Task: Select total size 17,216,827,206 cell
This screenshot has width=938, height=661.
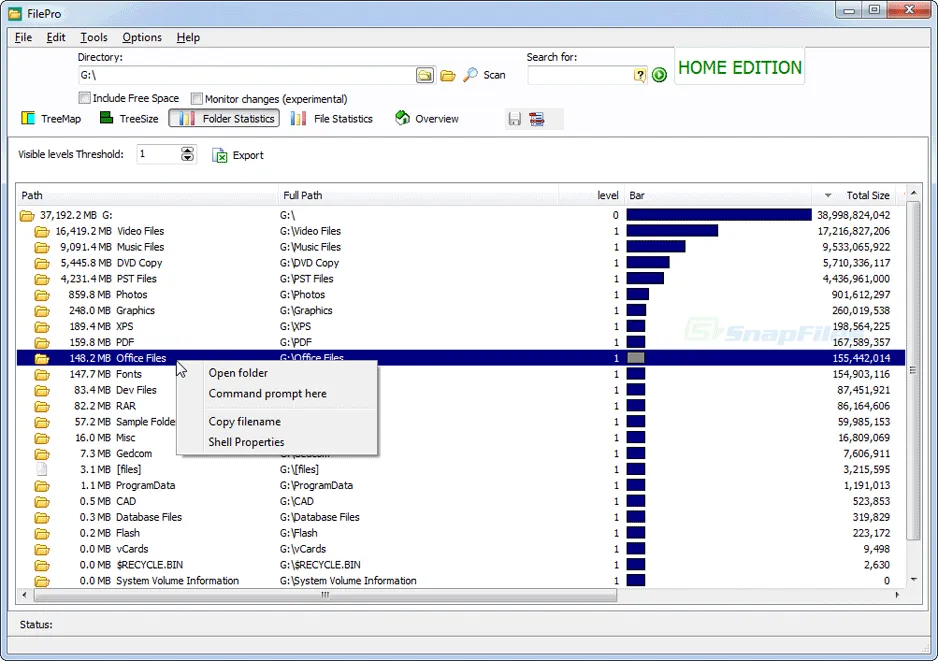Action: (854, 231)
